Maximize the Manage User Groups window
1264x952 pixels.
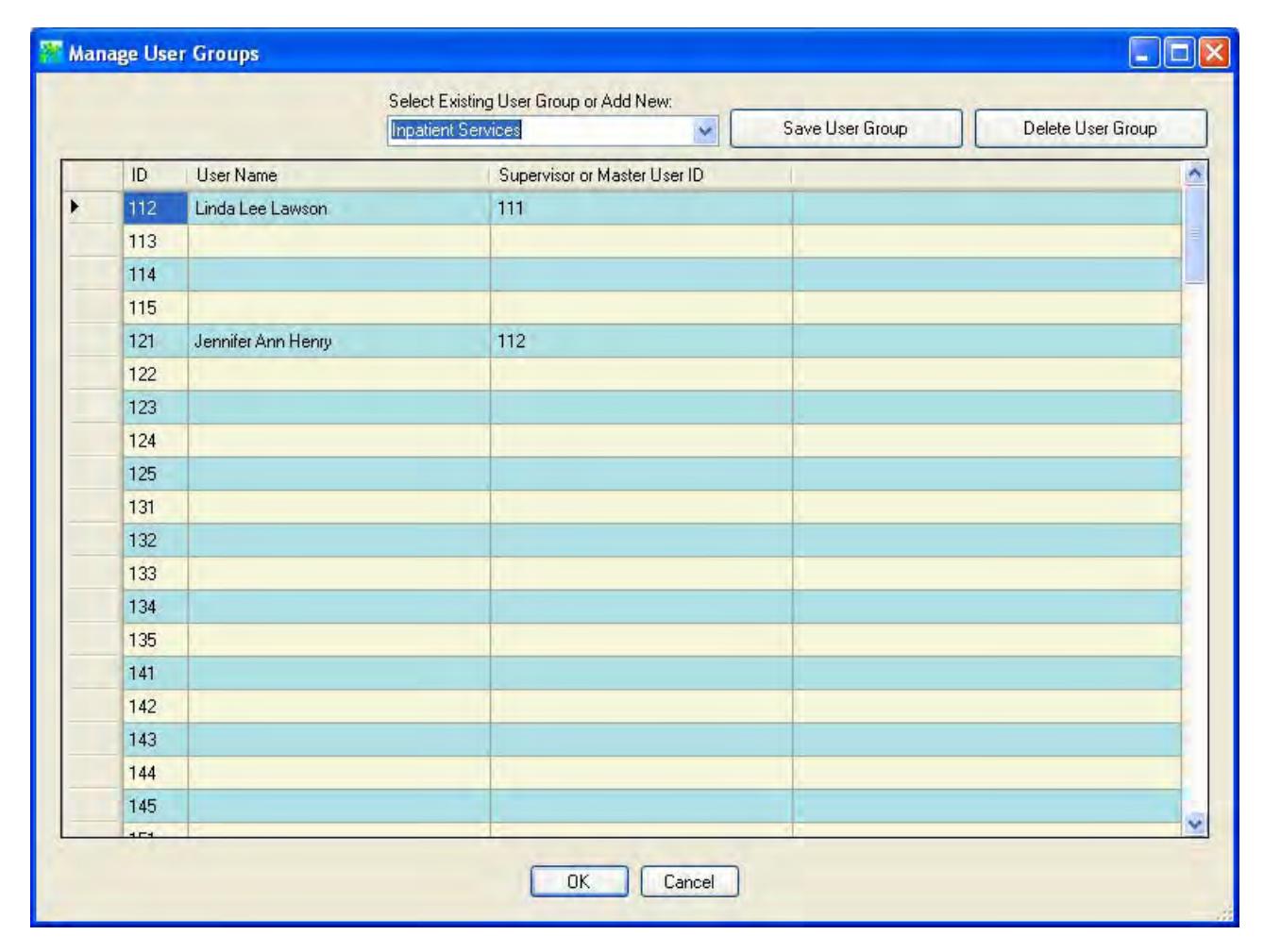coord(1180,53)
